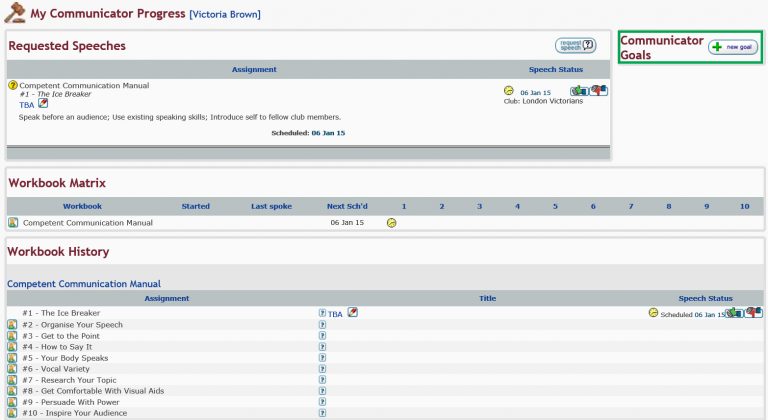768x420 pixels.
Task: Open the 06 Jan 15 scheduled date link
Action: click(x=328, y=132)
